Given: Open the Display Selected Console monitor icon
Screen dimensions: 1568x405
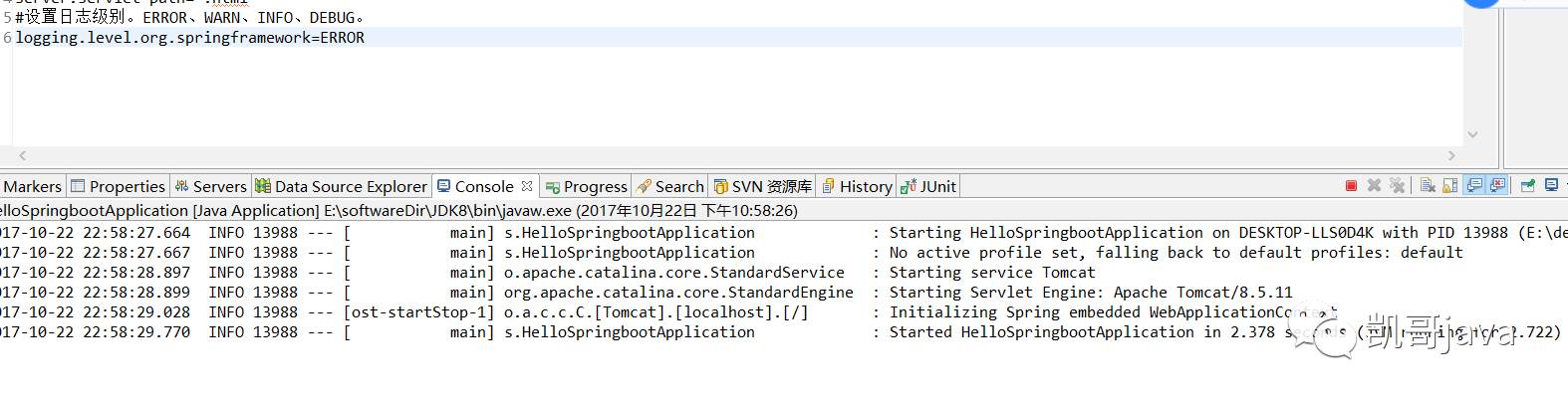Looking at the screenshot, I should pyautogui.click(x=1551, y=184).
